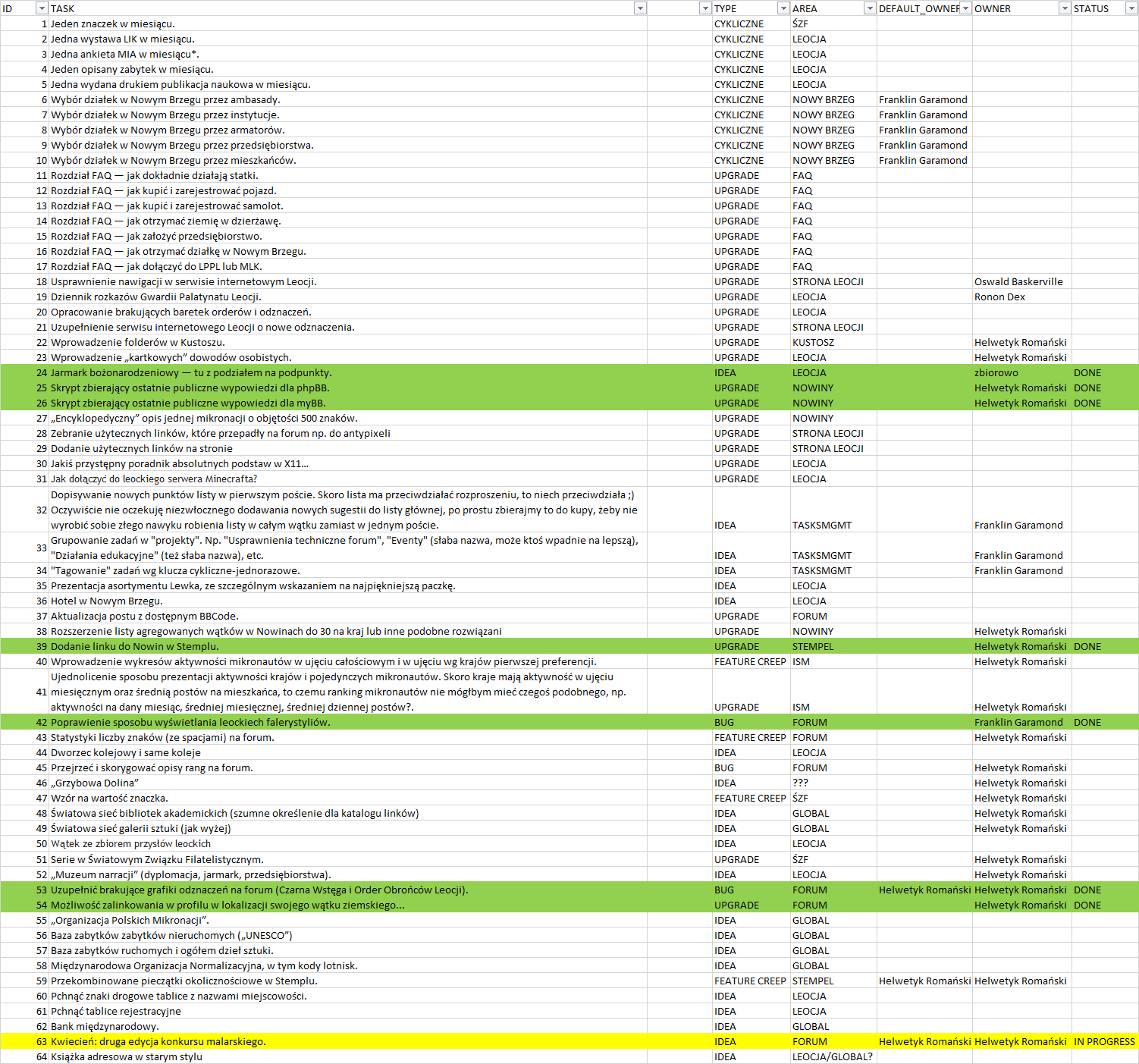Expand the DEFAULT_OWNER filter arrow

(965, 8)
